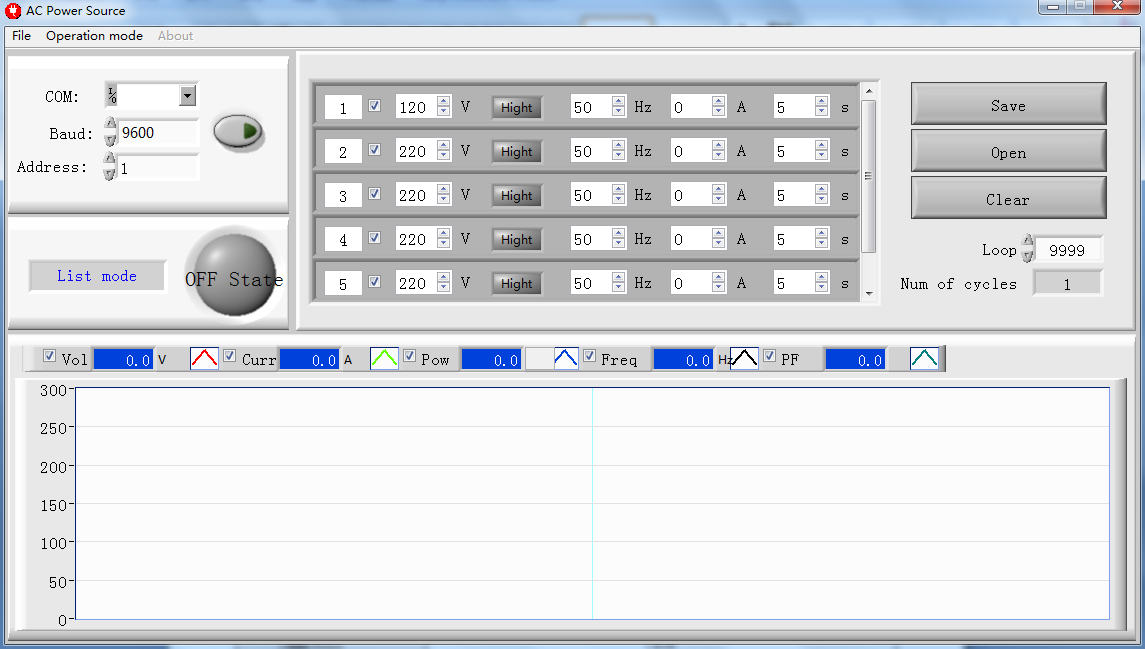Disable the step 1 row checkbox
Viewport: 1145px width, 649px height.
point(375,106)
